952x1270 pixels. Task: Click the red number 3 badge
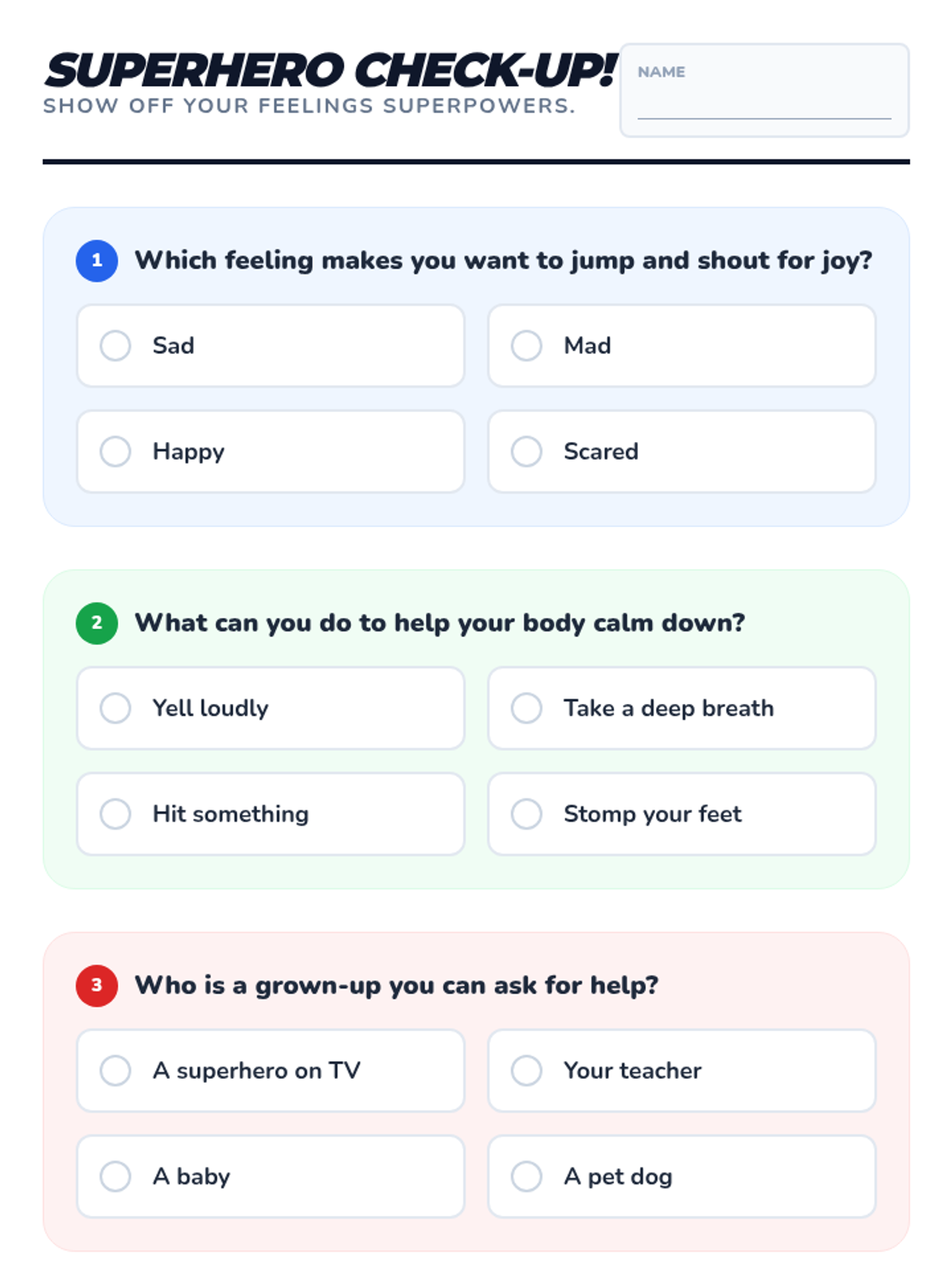coord(97,986)
